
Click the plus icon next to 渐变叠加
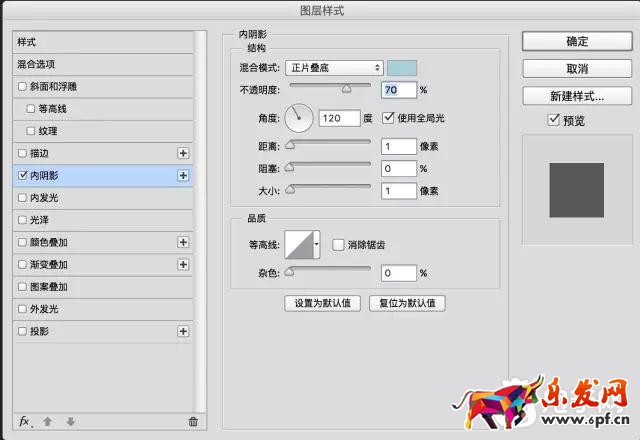[183, 264]
